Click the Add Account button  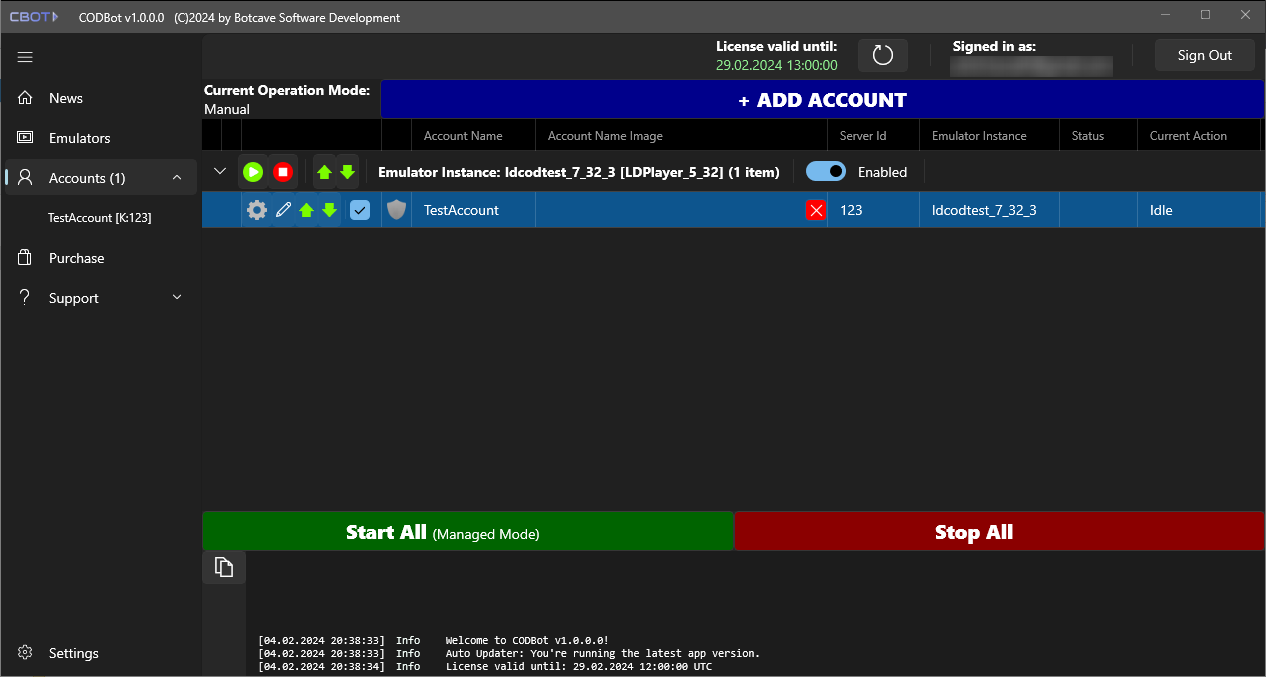pyautogui.click(x=822, y=100)
